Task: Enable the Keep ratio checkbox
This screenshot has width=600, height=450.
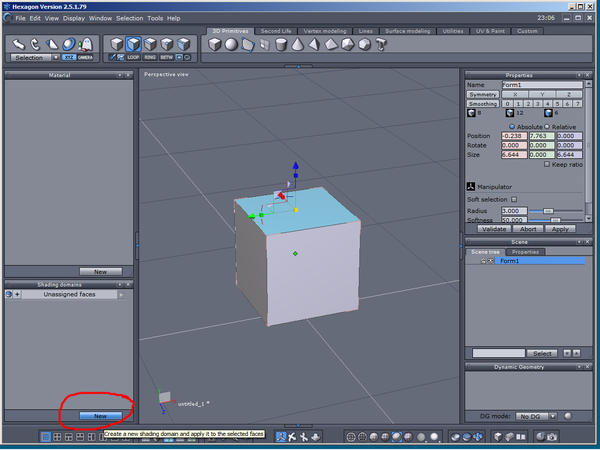Action: [547, 164]
